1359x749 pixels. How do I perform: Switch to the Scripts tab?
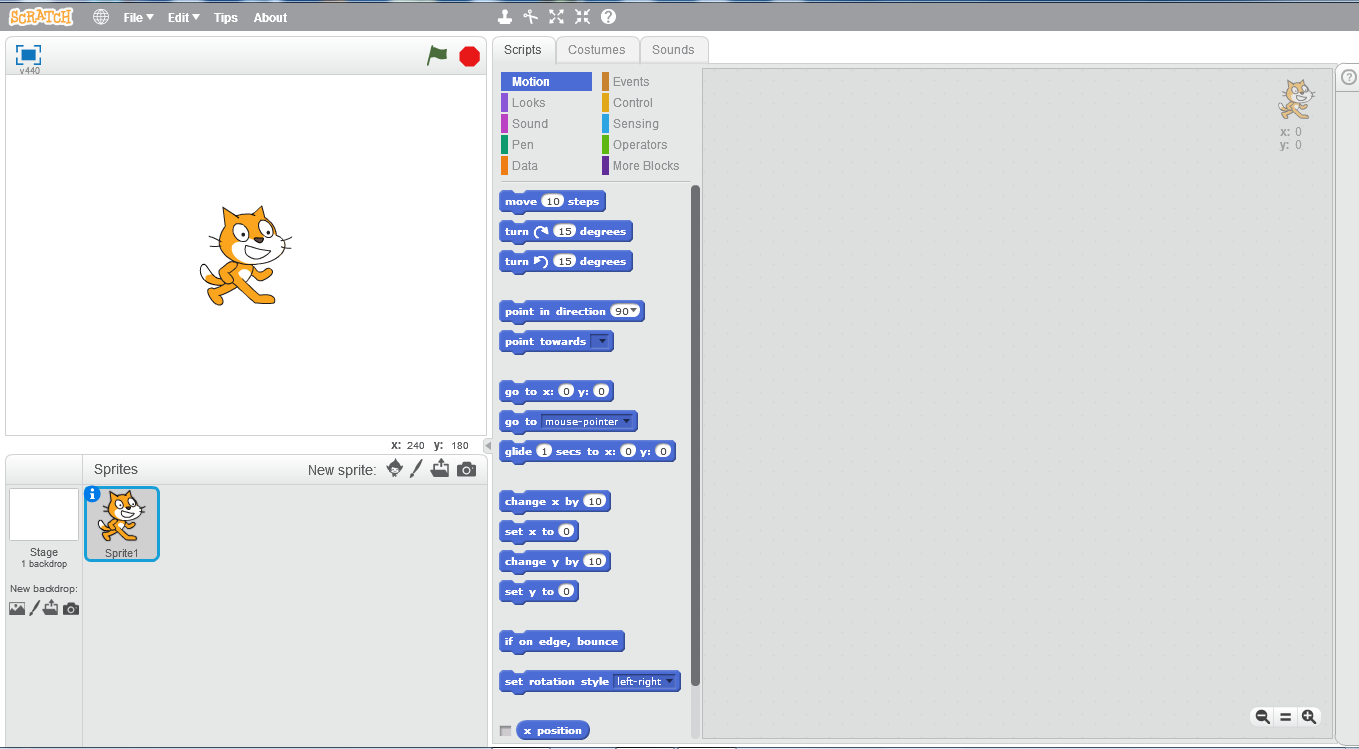pyautogui.click(x=523, y=50)
